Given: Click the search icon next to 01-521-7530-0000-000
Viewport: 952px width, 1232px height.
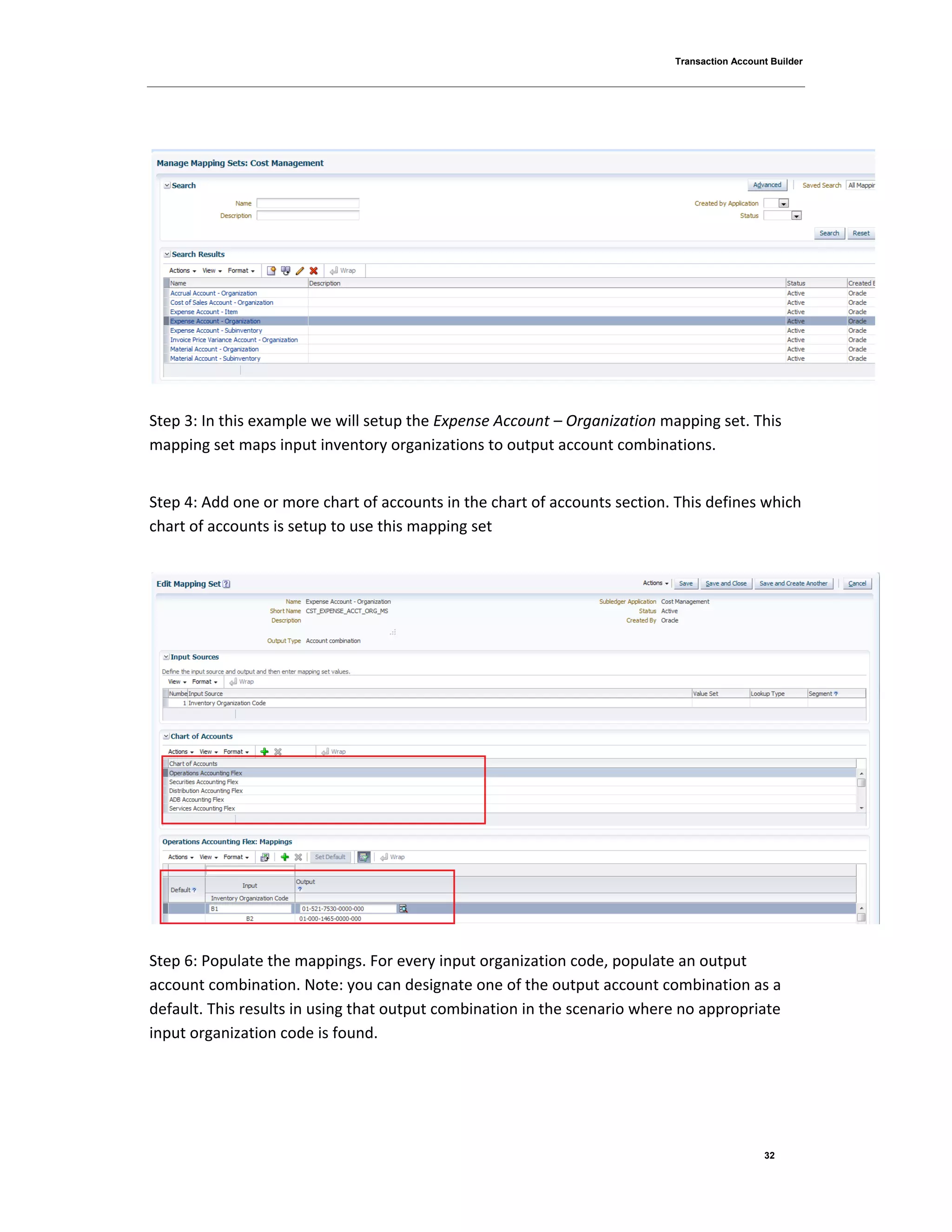Looking at the screenshot, I should click(403, 908).
